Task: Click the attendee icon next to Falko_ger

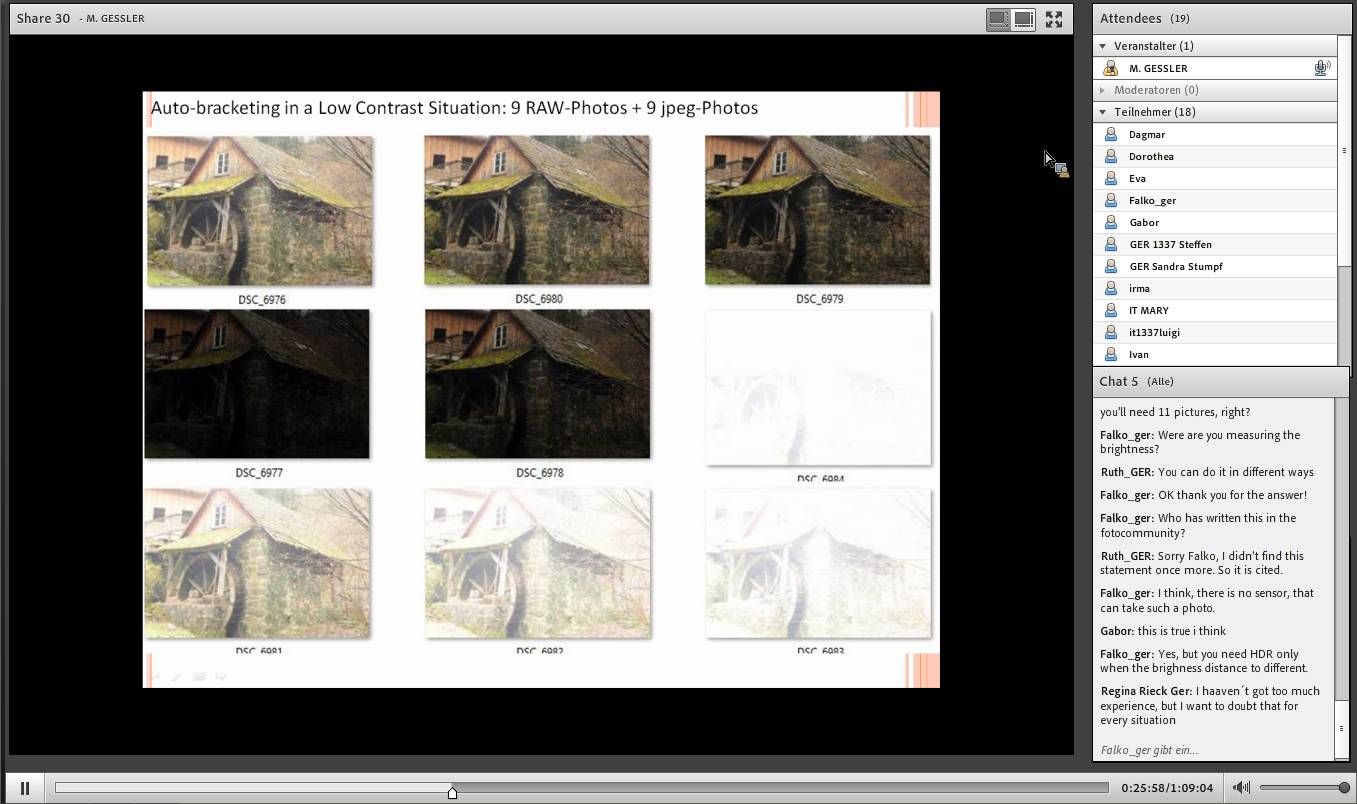Action: [1110, 200]
